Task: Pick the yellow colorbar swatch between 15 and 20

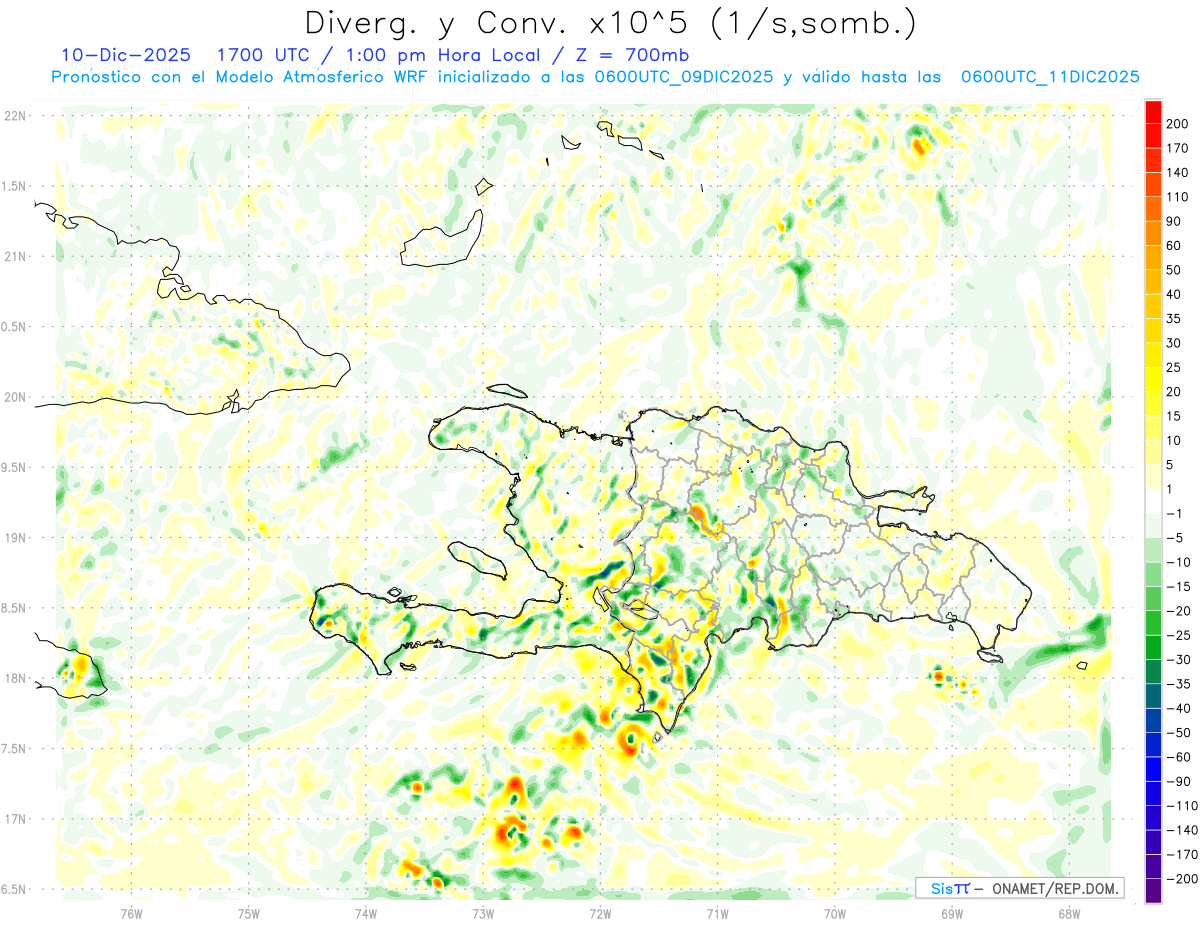Action: [1153, 404]
